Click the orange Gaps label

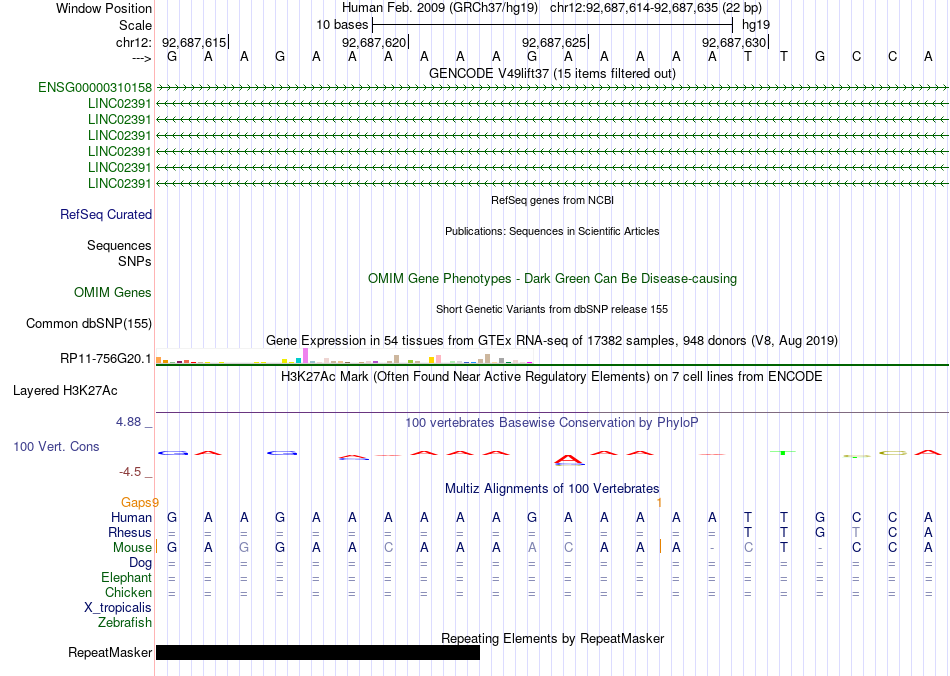(136, 502)
